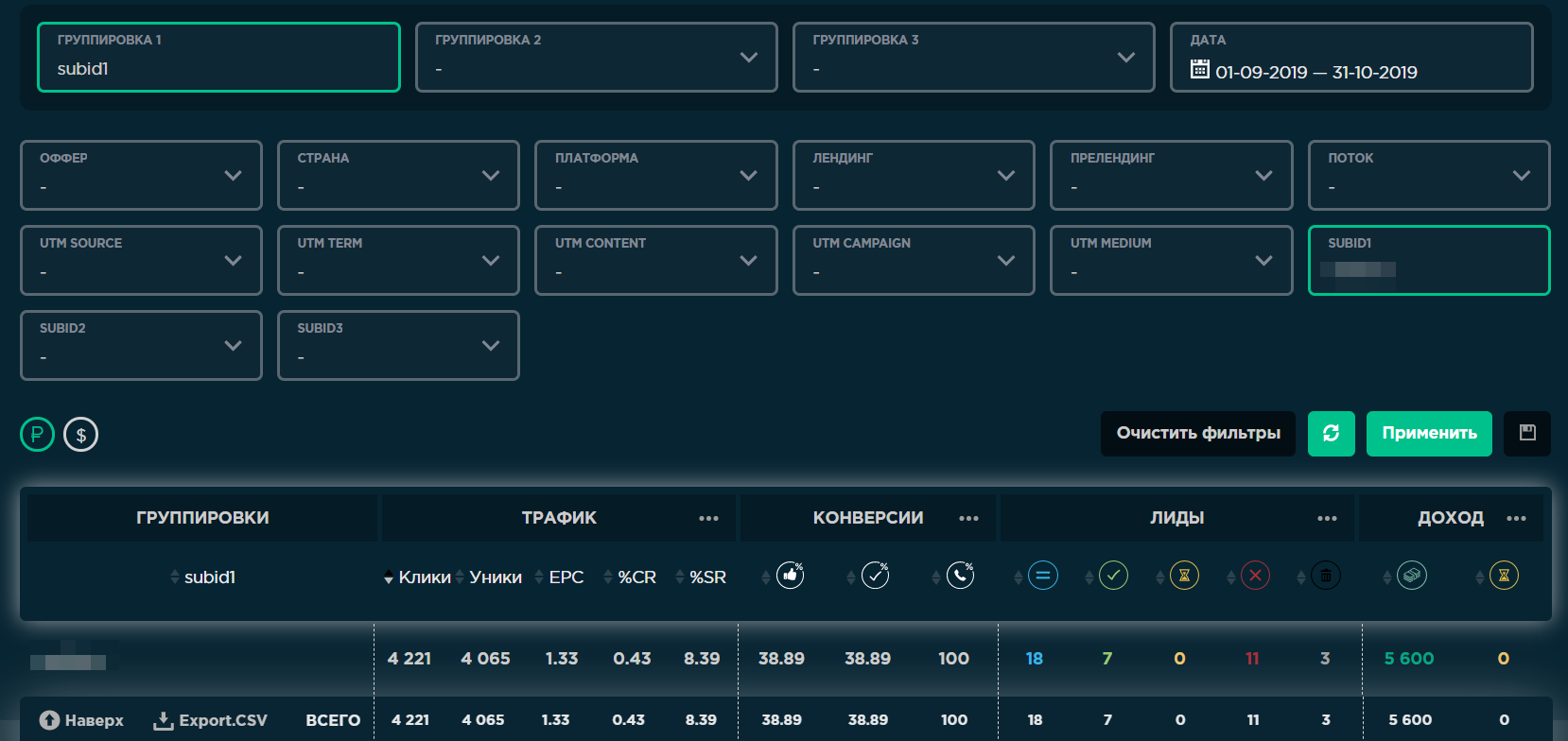Viewport: 1568px width, 741px height.
Task: Click the red X rejected leads icon
Action: 1255,575
